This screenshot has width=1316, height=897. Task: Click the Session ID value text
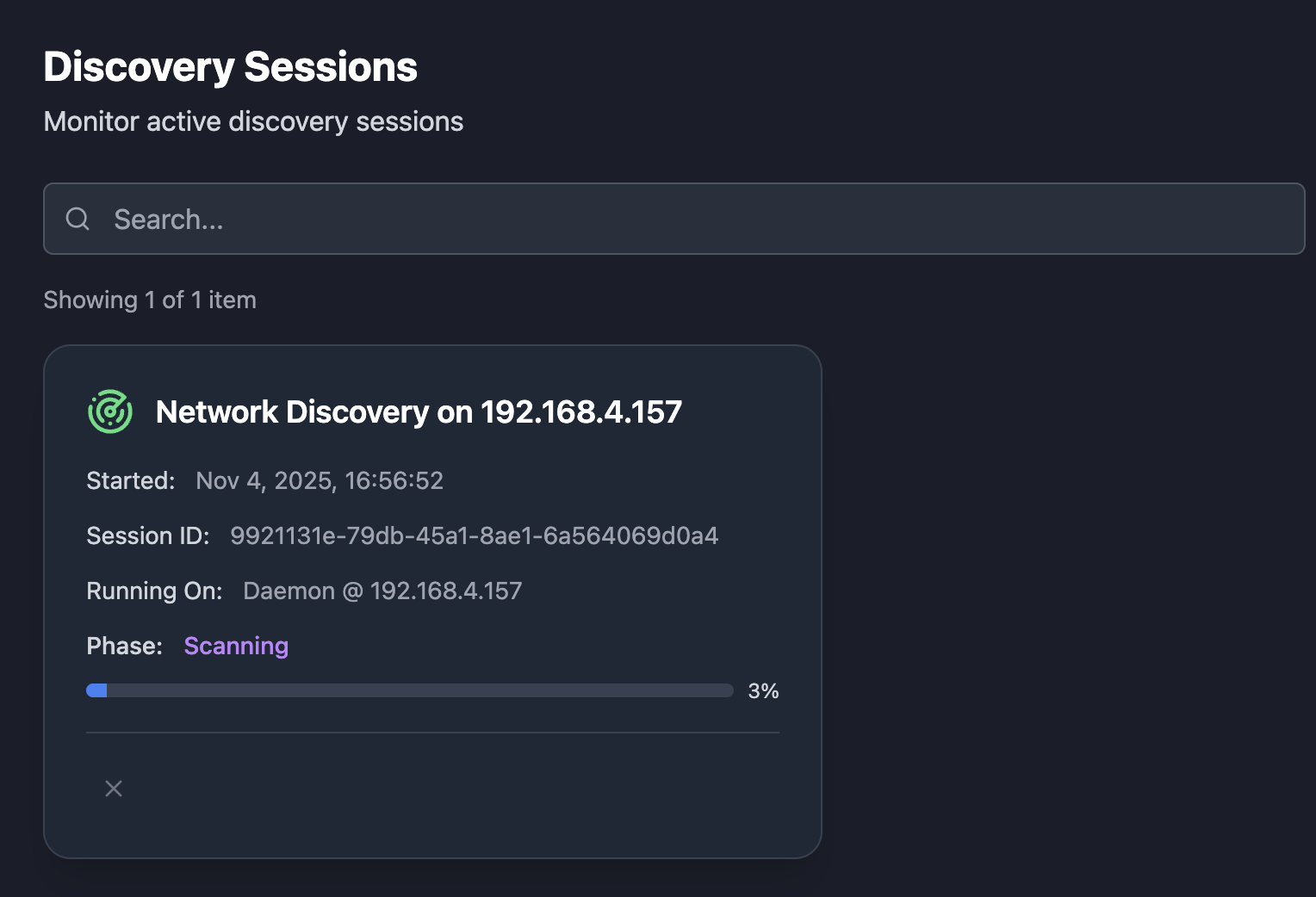(474, 535)
